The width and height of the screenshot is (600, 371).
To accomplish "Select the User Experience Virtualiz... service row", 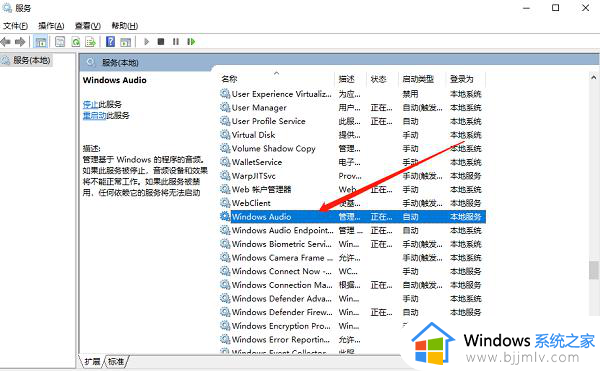I will coord(352,94).
